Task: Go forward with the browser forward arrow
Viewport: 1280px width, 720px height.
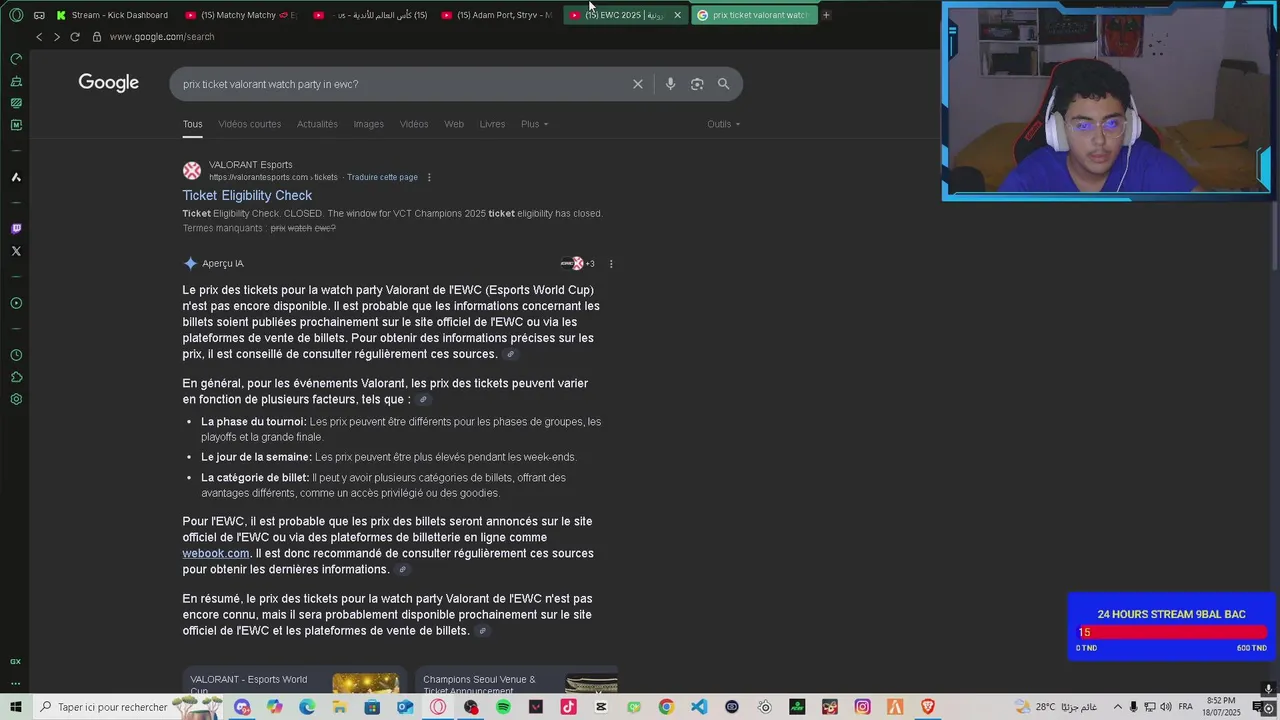Action: 56,37
